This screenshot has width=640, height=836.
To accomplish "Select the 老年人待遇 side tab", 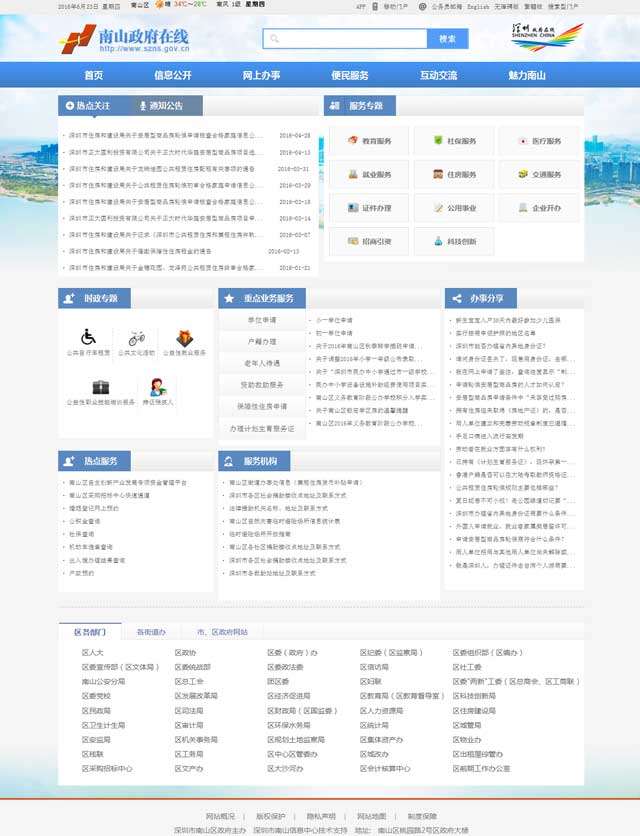I will click(262, 363).
